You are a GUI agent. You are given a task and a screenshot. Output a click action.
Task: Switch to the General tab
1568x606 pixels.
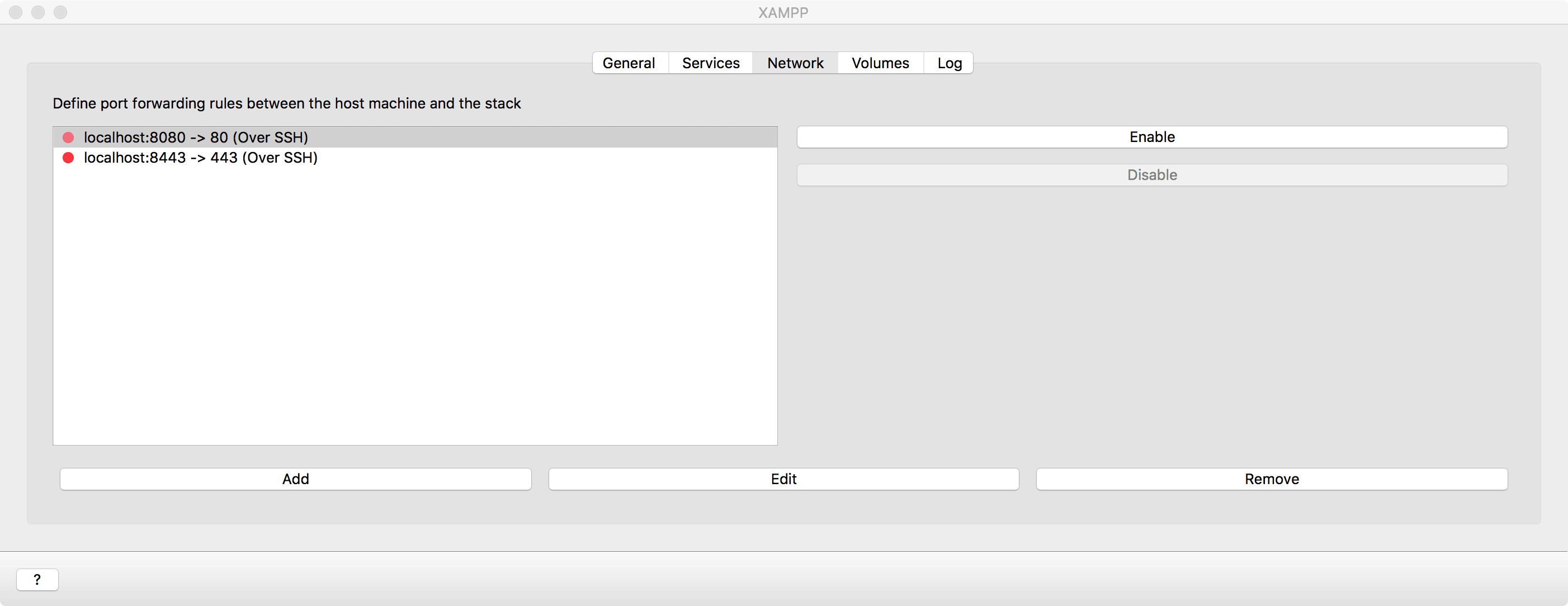630,63
